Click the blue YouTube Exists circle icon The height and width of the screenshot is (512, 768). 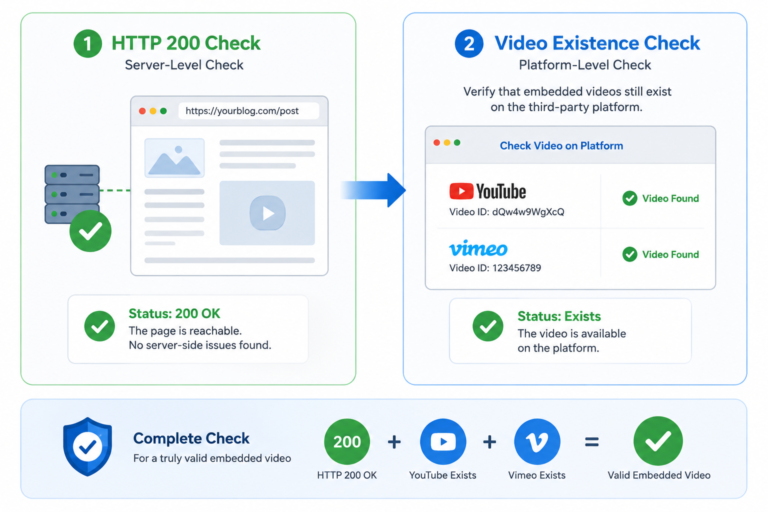click(x=443, y=442)
